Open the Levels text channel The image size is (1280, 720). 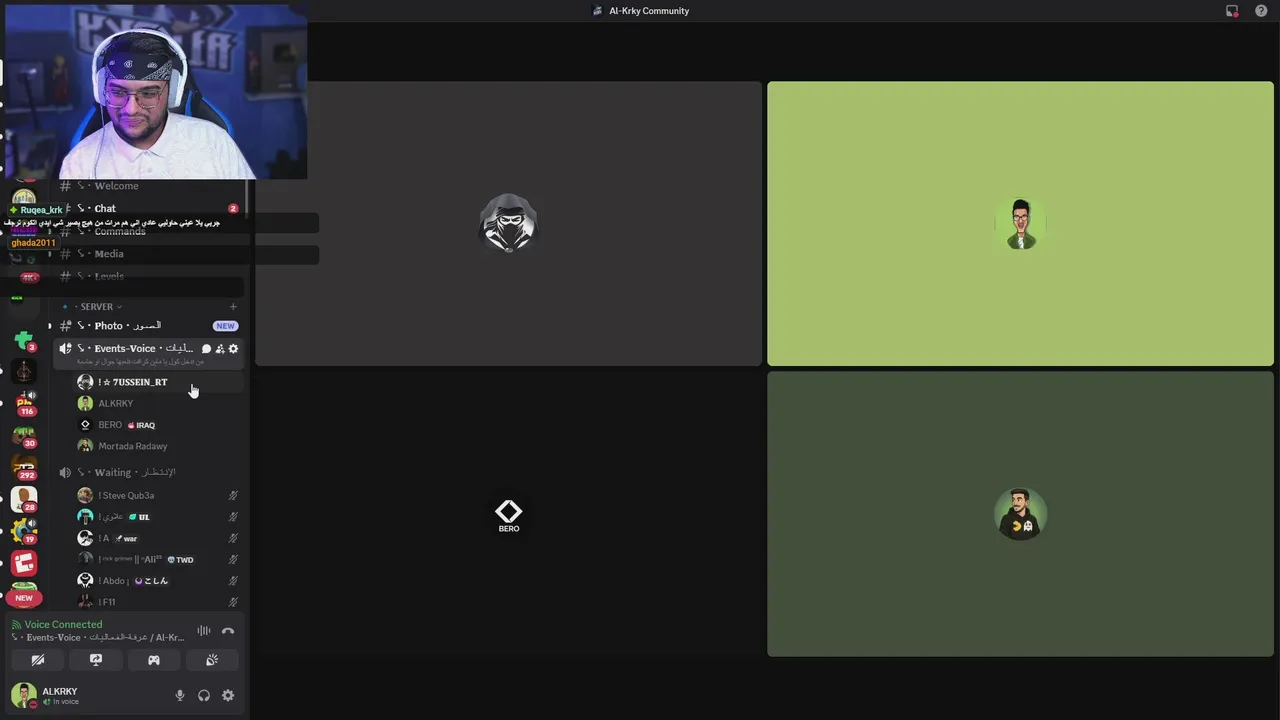[149, 276]
